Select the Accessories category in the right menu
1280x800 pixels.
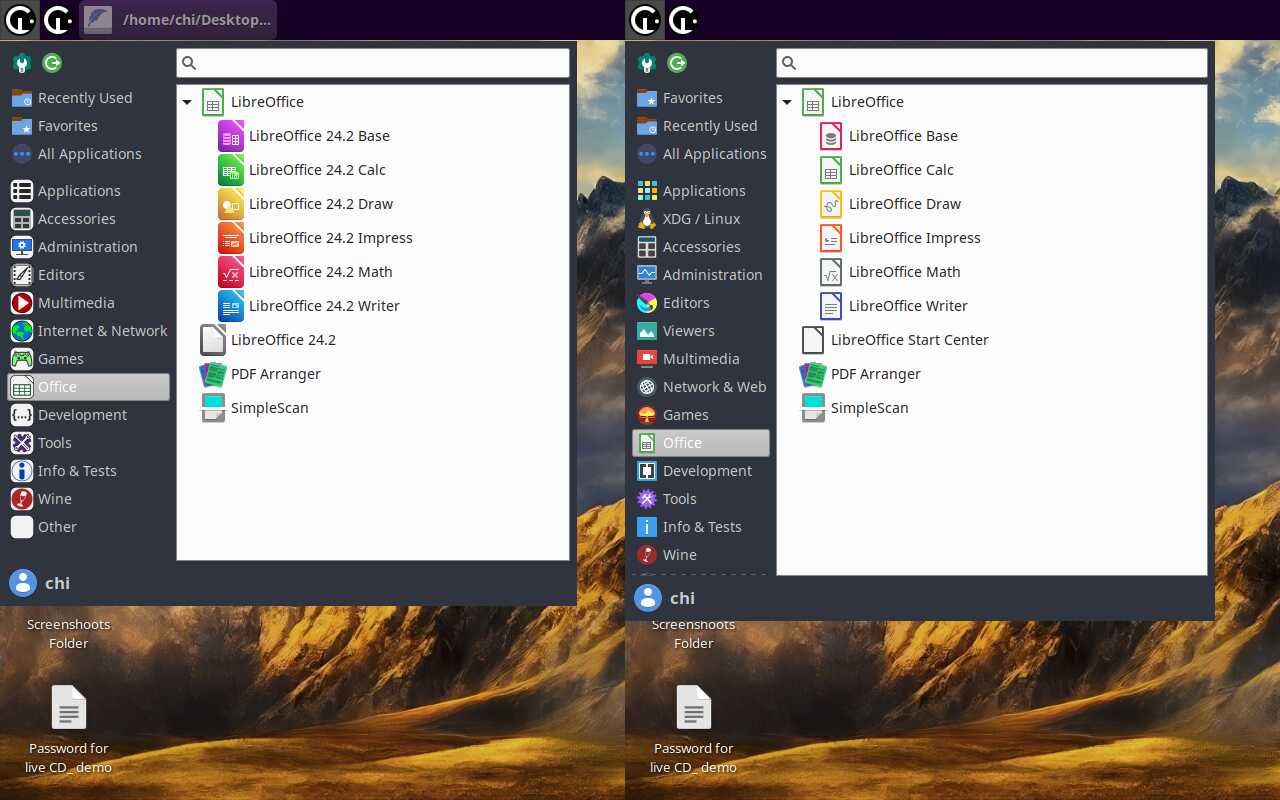(701, 247)
